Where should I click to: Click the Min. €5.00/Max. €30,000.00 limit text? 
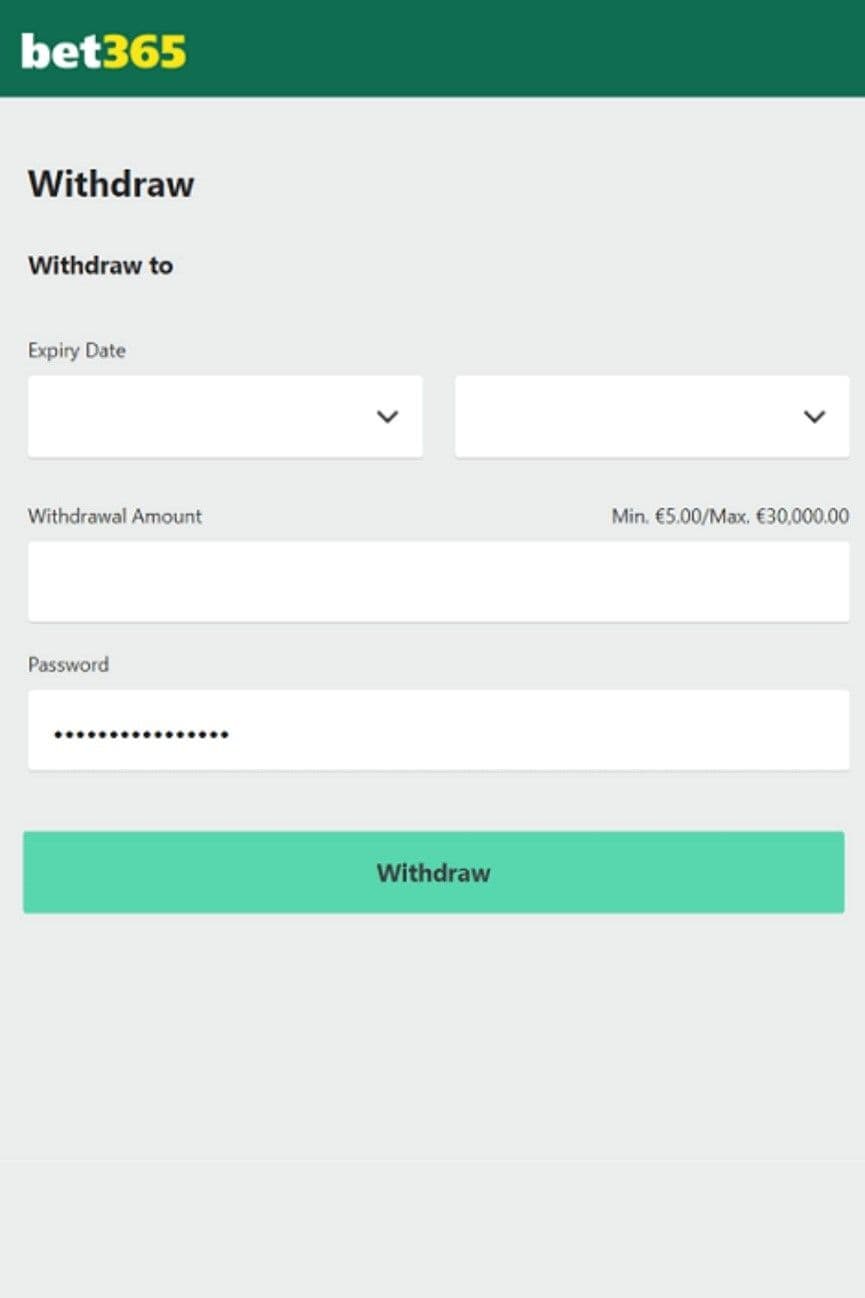coord(730,516)
